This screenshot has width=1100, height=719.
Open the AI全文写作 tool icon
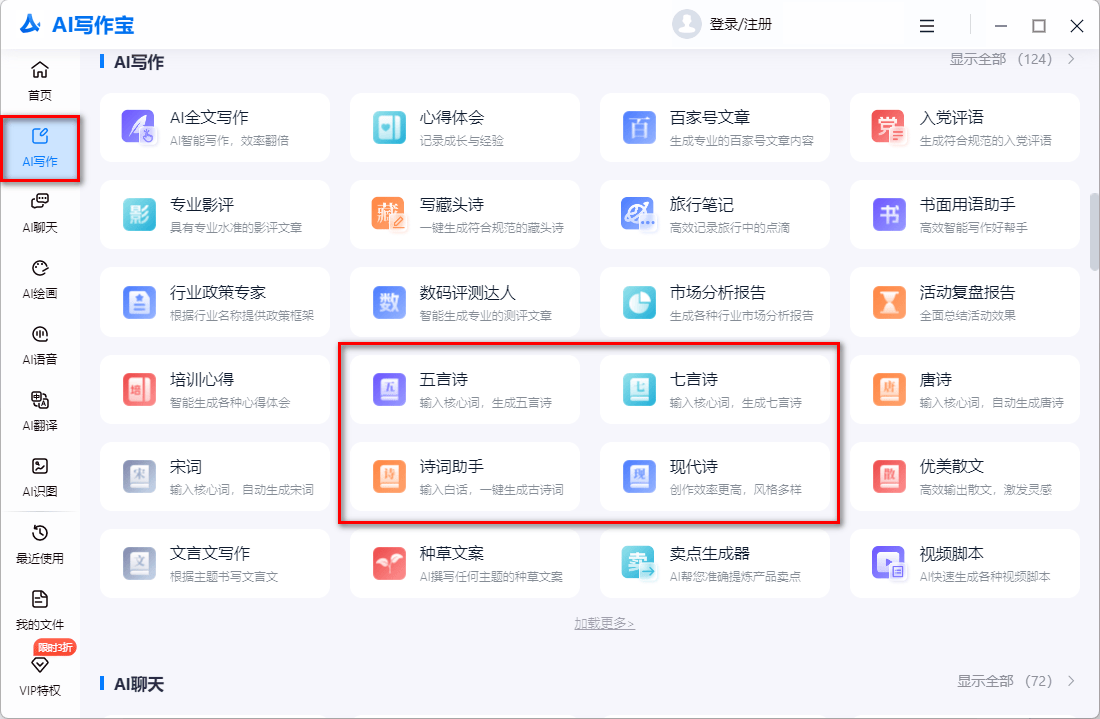[x=138, y=127]
